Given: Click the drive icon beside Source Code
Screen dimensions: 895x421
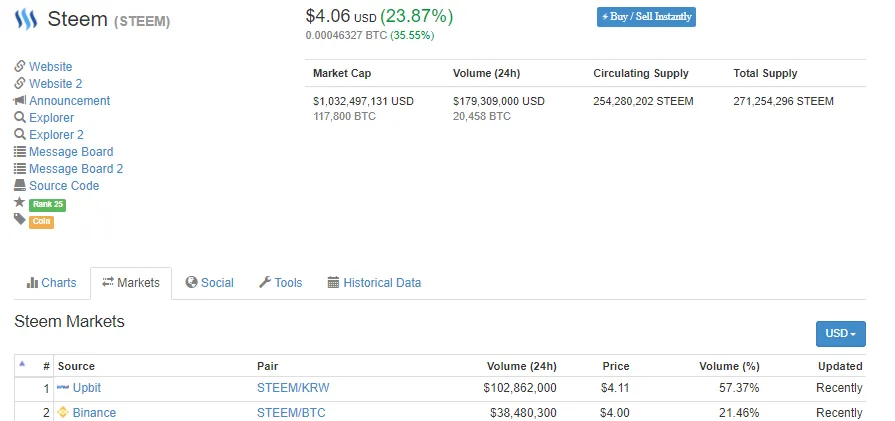Looking at the screenshot, I should (x=20, y=185).
